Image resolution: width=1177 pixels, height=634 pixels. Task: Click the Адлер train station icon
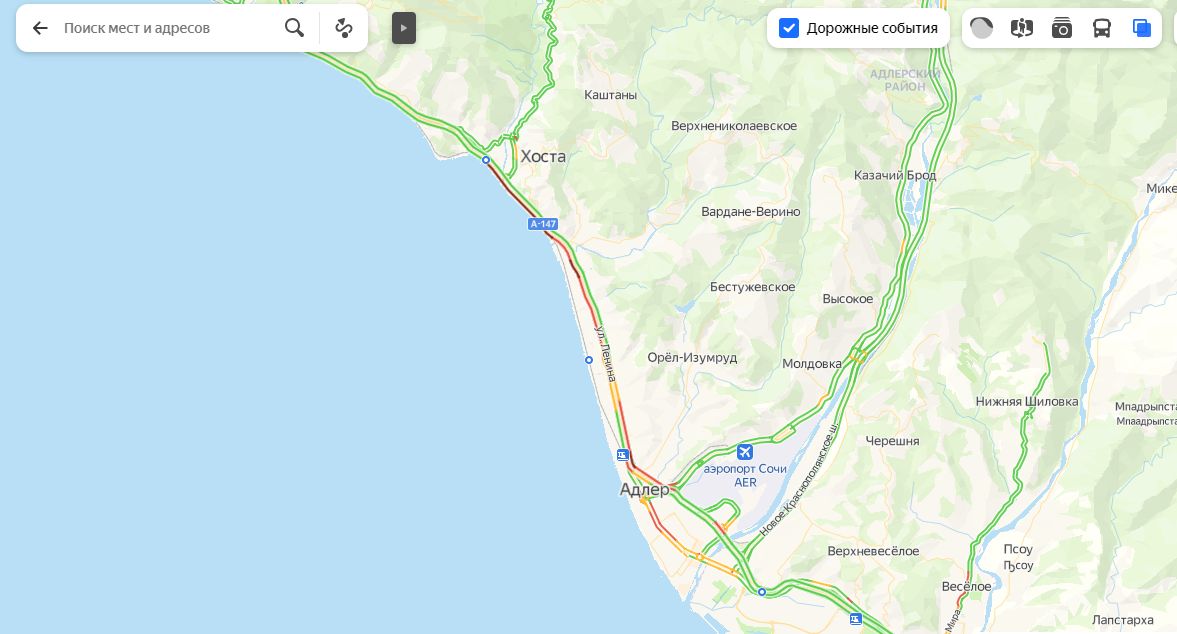coord(622,455)
